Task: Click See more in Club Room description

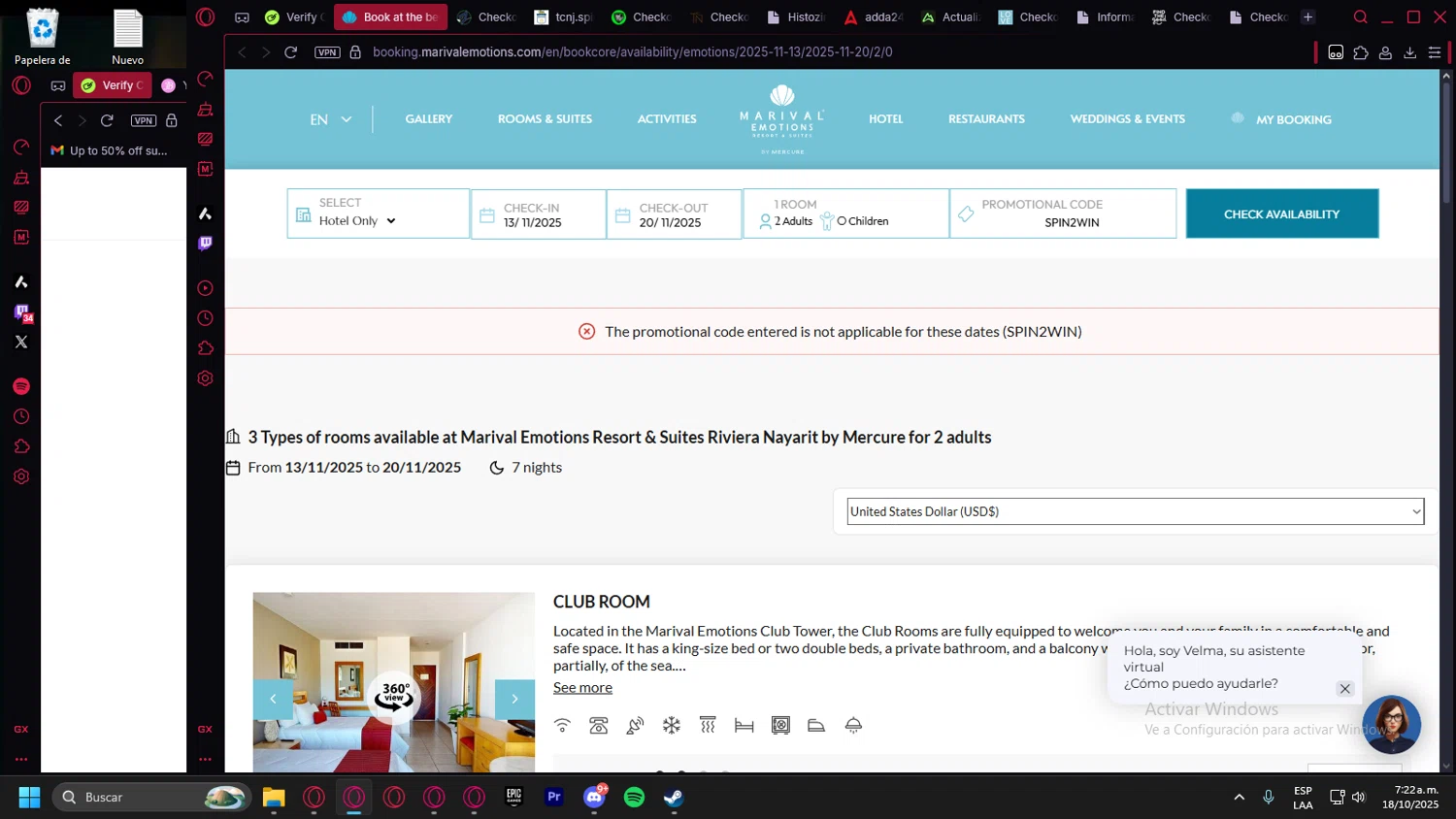Action: click(x=582, y=687)
